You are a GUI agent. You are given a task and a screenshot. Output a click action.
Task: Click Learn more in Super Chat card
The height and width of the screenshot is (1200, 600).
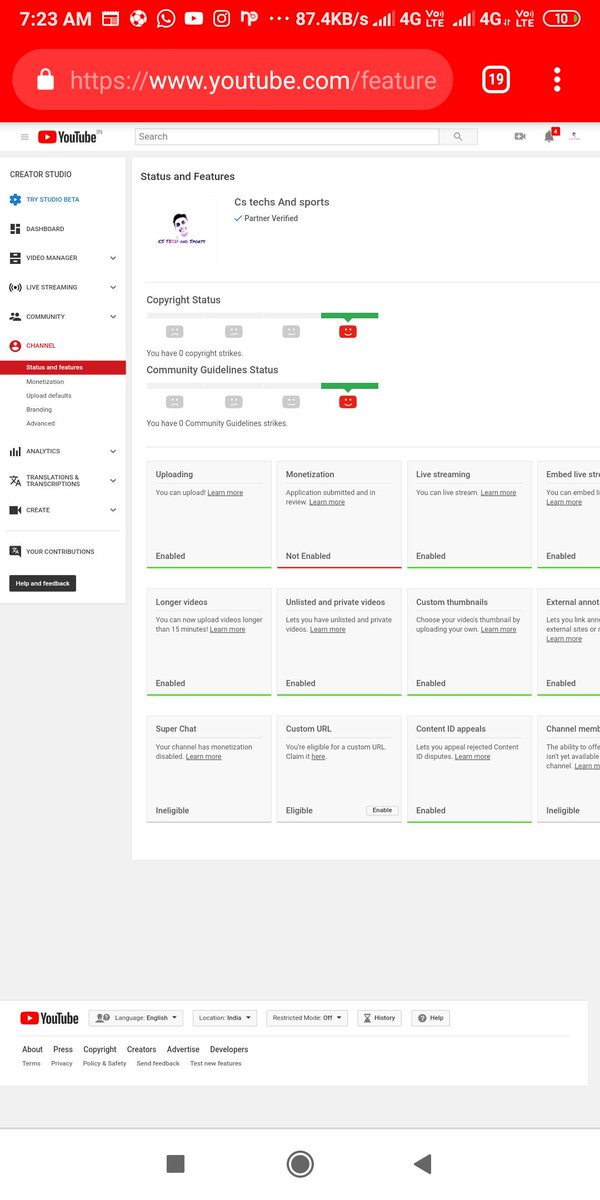(203, 757)
